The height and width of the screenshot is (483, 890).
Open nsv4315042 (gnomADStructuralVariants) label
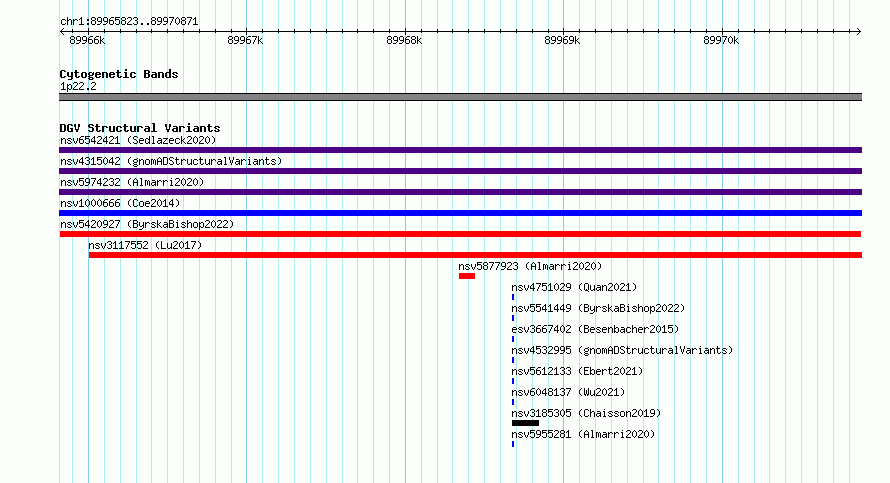click(171, 161)
